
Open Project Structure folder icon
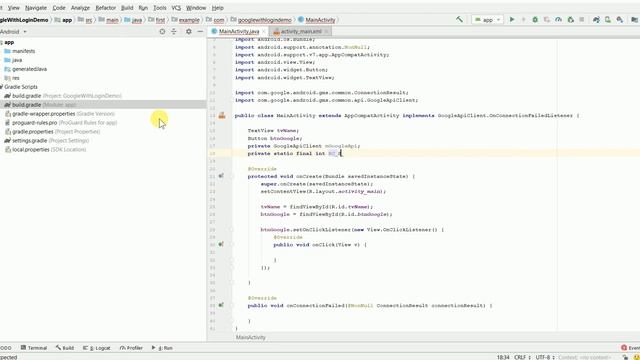point(634,20)
